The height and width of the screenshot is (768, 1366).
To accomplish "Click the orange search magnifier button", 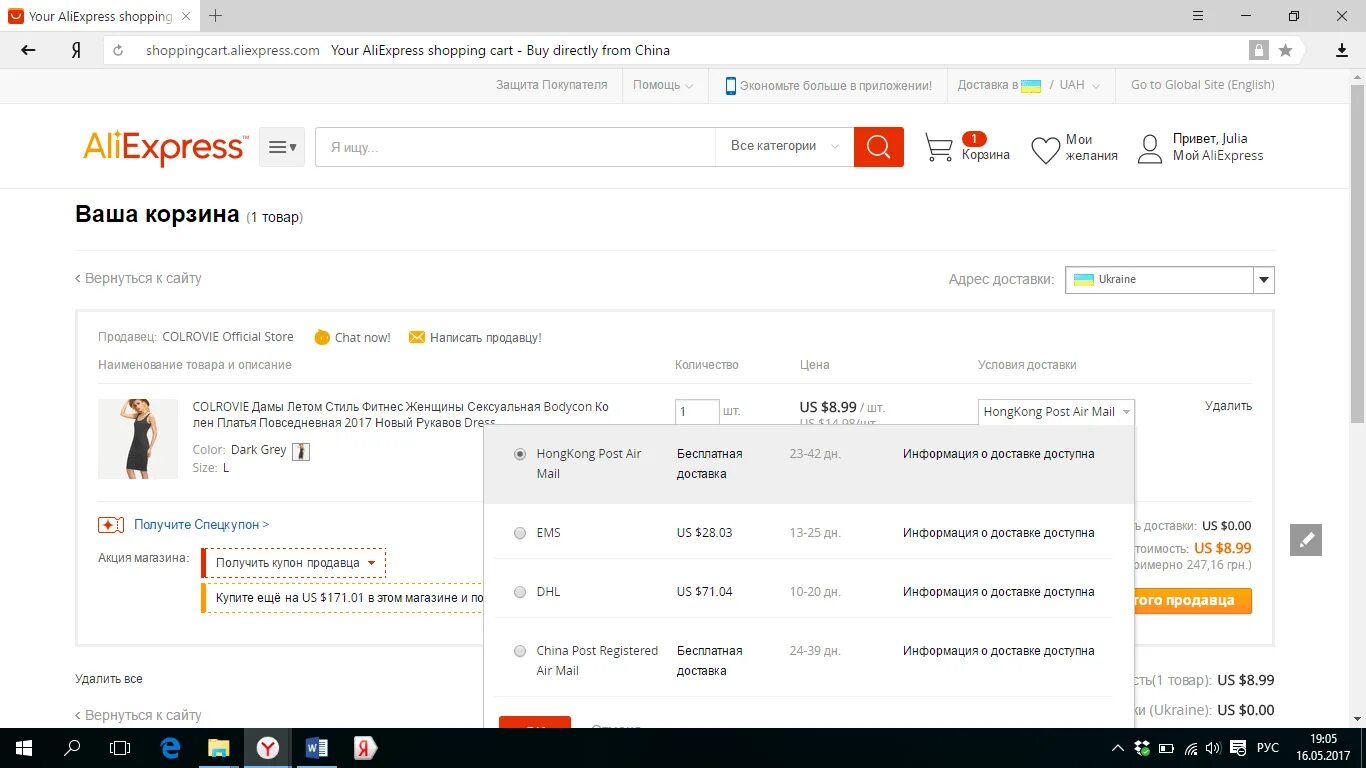I will click(x=878, y=147).
